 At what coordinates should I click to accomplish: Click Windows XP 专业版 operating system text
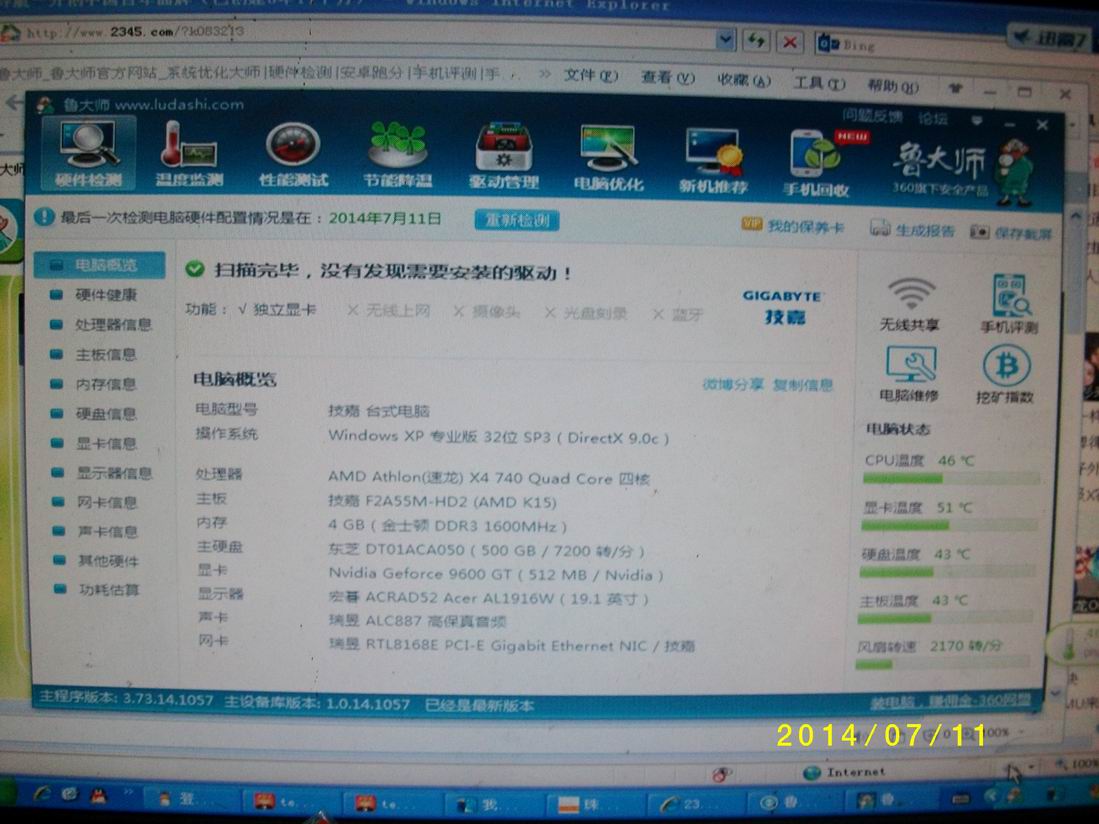[x=498, y=437]
